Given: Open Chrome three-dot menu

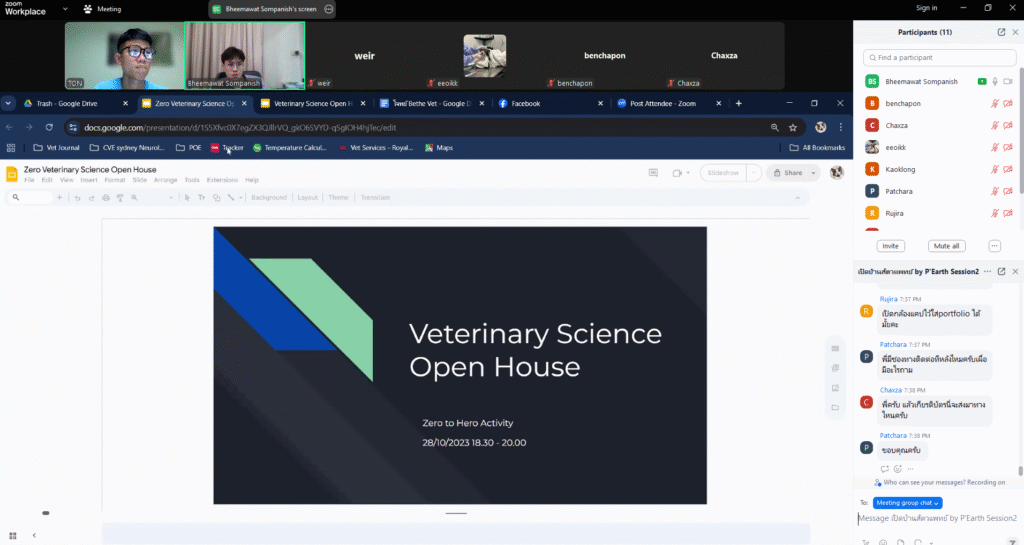Looking at the screenshot, I should click(x=840, y=128).
